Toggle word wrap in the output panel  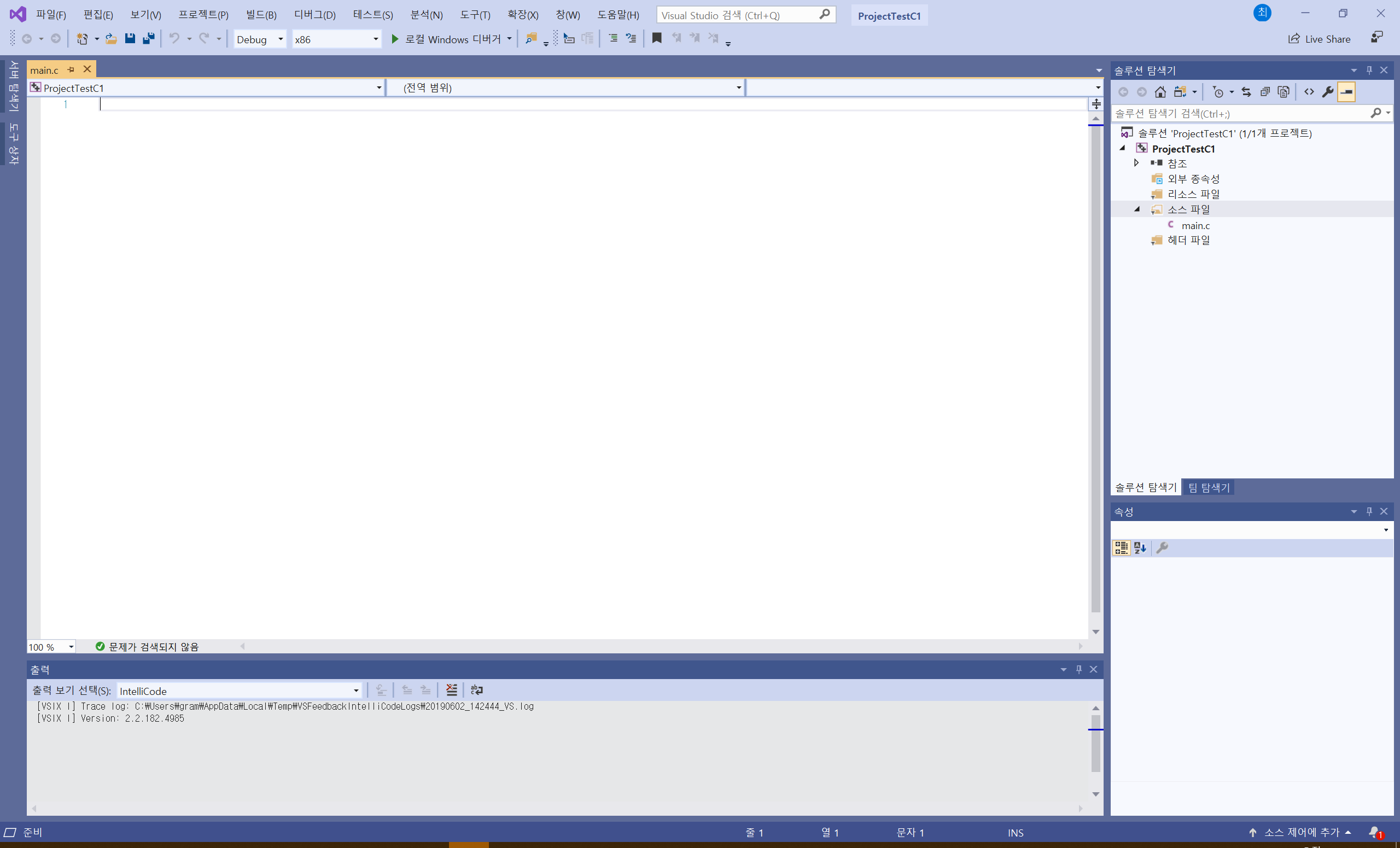pos(477,690)
